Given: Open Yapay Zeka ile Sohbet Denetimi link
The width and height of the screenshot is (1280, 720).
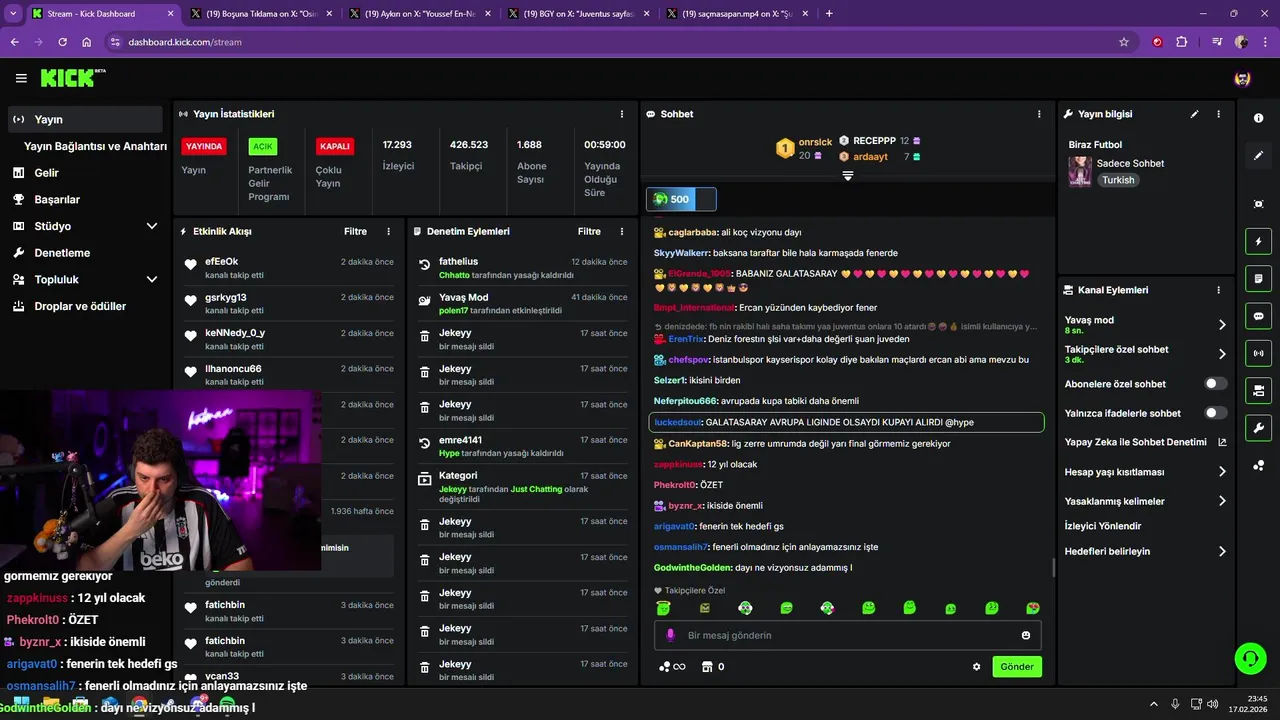Looking at the screenshot, I should [1145, 442].
